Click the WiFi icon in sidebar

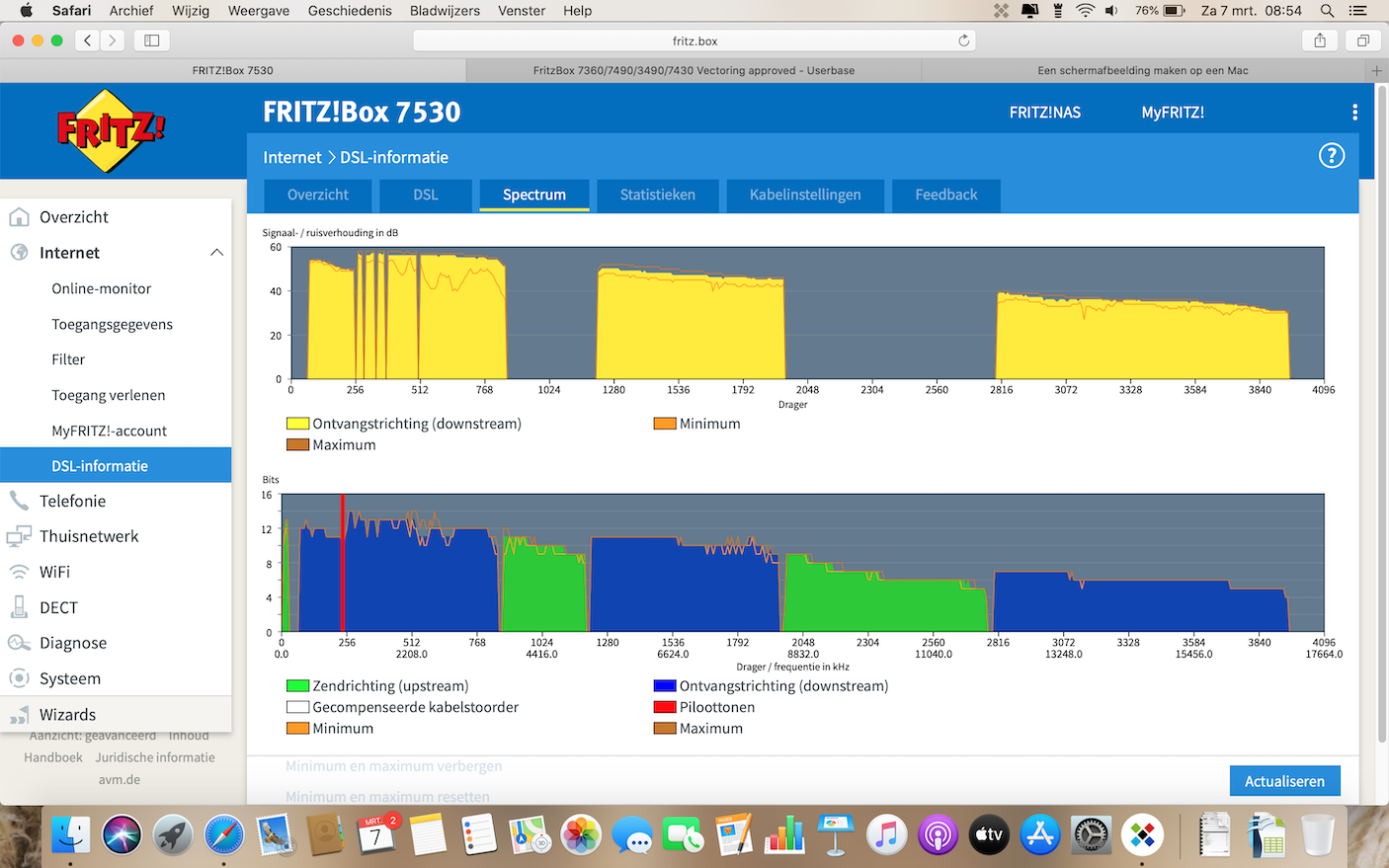click(19, 572)
